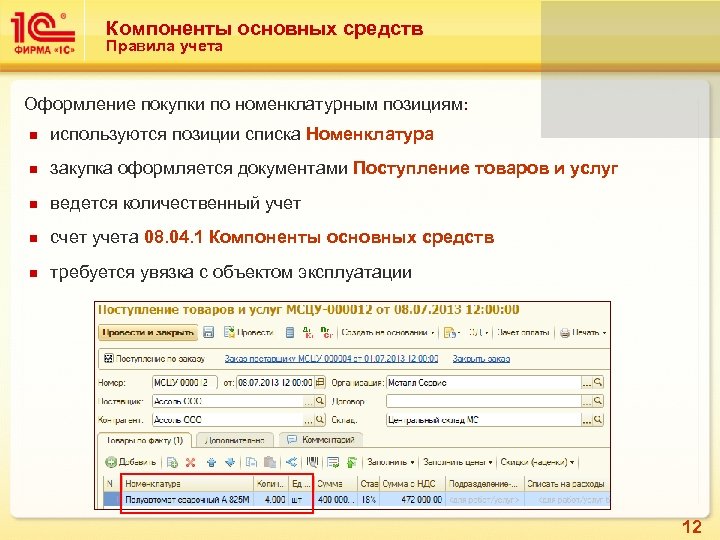Switch to the Дополнительно tab

[x=235, y=440]
